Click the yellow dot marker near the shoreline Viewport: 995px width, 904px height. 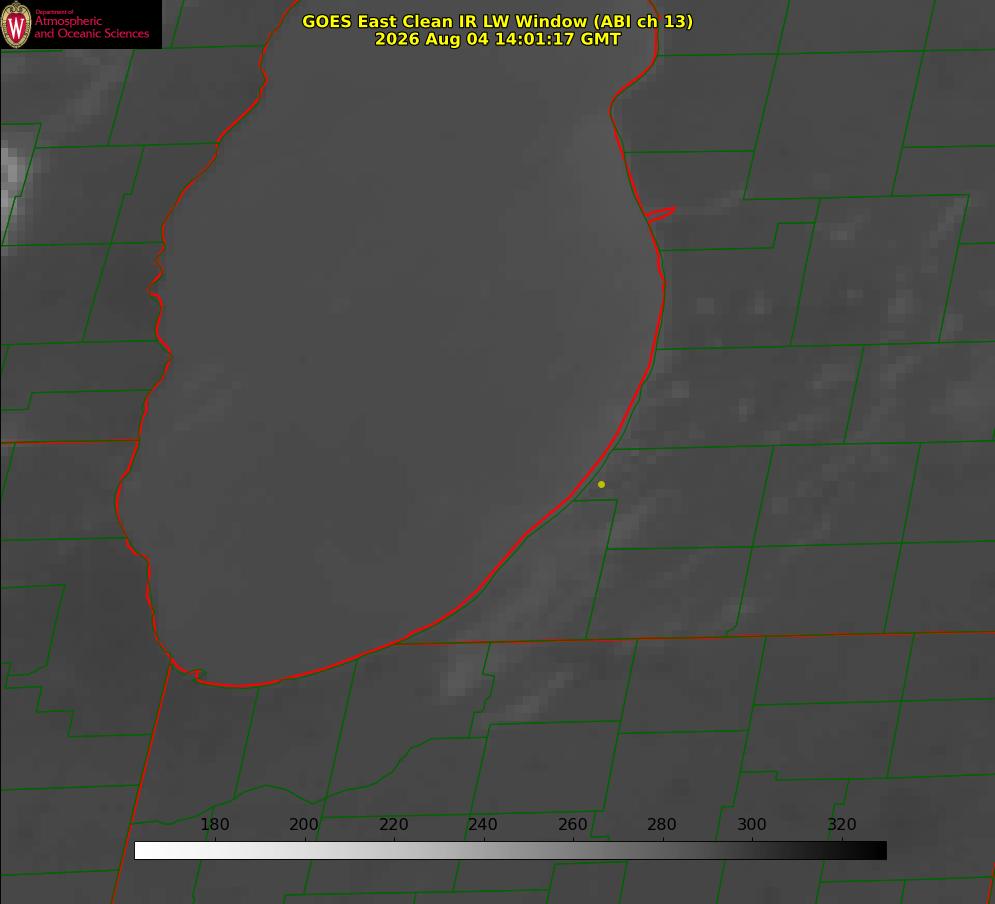tap(601, 484)
